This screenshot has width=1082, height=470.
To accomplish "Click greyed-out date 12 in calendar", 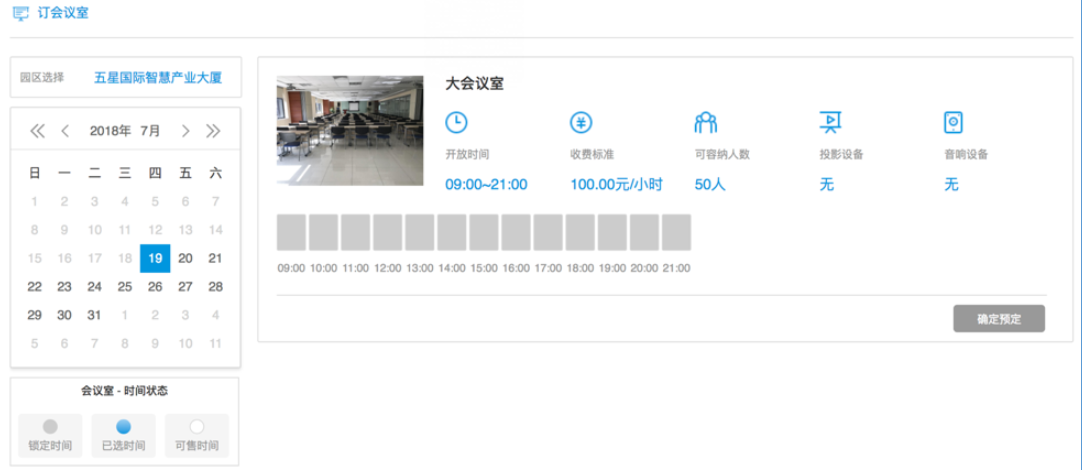I will pyautogui.click(x=155, y=230).
